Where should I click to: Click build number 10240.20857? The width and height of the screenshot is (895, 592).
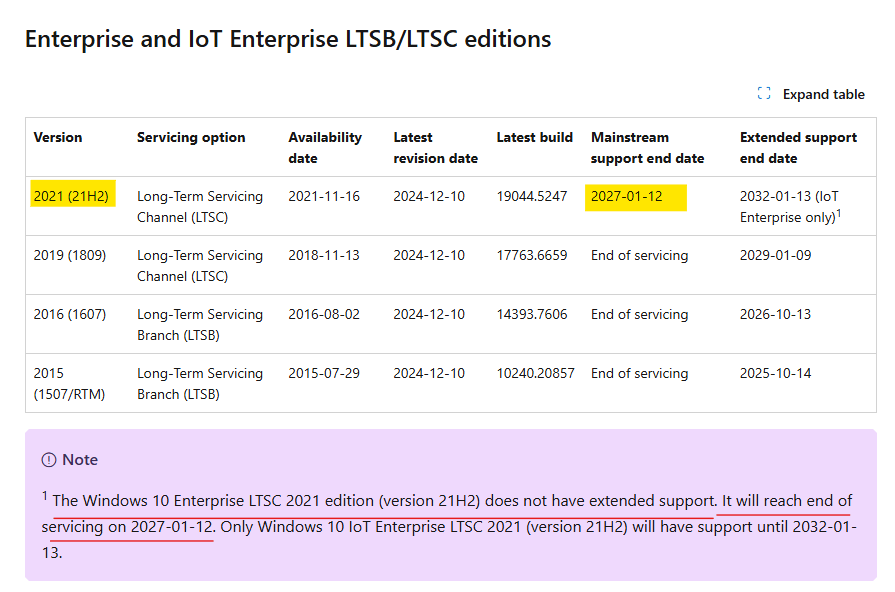535,373
